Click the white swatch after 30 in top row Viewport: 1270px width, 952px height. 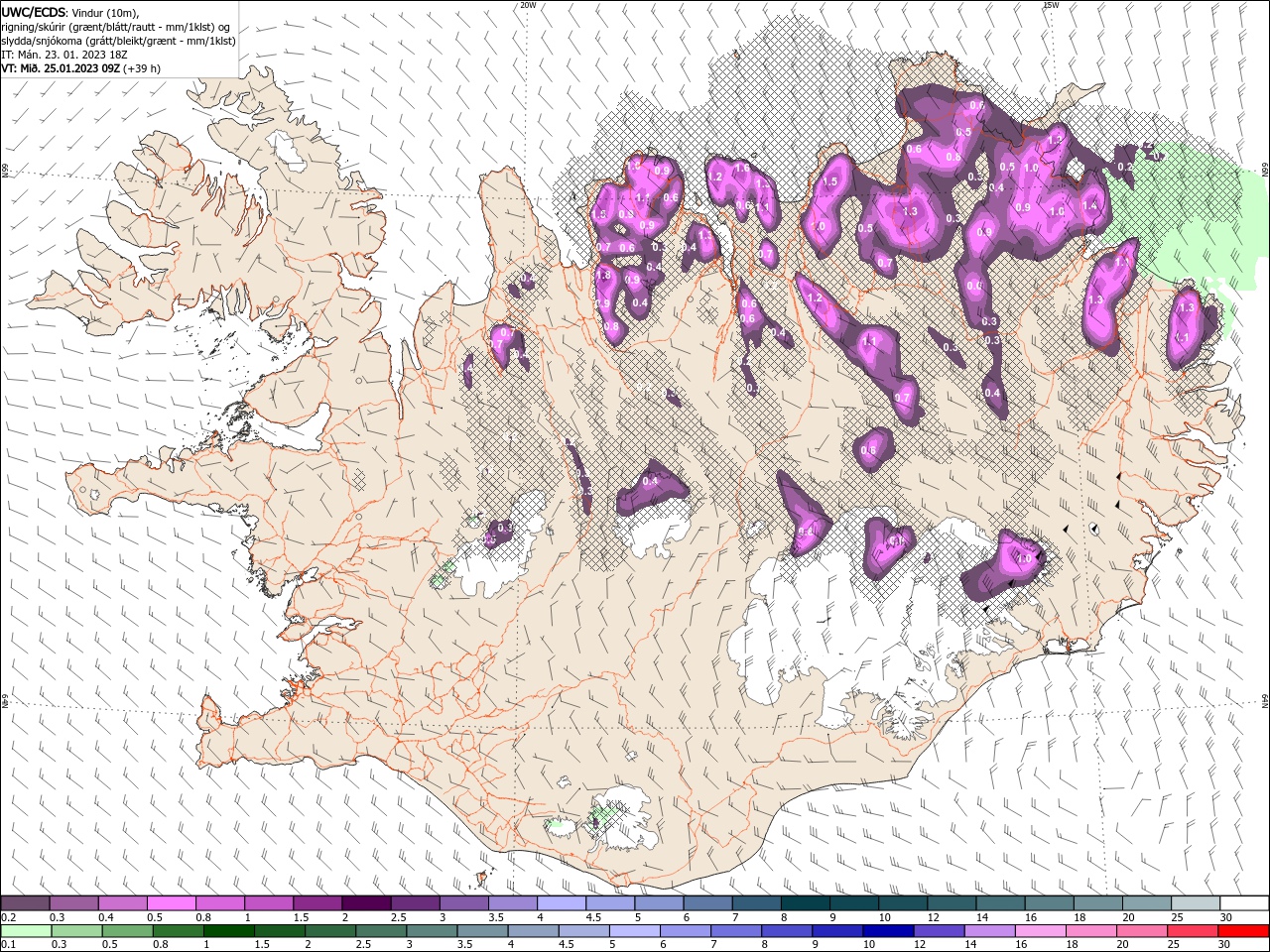click(1244, 903)
